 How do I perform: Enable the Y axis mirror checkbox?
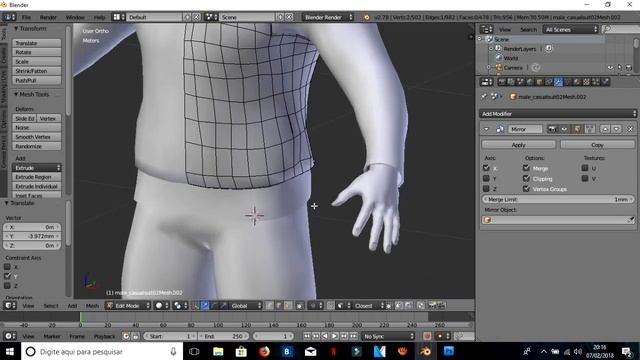[x=486, y=178]
